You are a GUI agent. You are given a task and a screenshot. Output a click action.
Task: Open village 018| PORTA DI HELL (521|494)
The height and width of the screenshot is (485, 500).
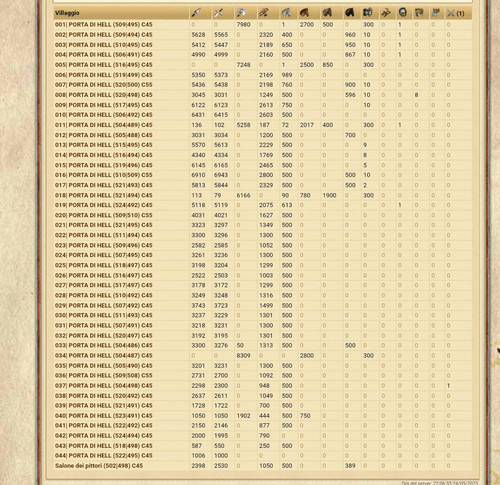(104, 195)
